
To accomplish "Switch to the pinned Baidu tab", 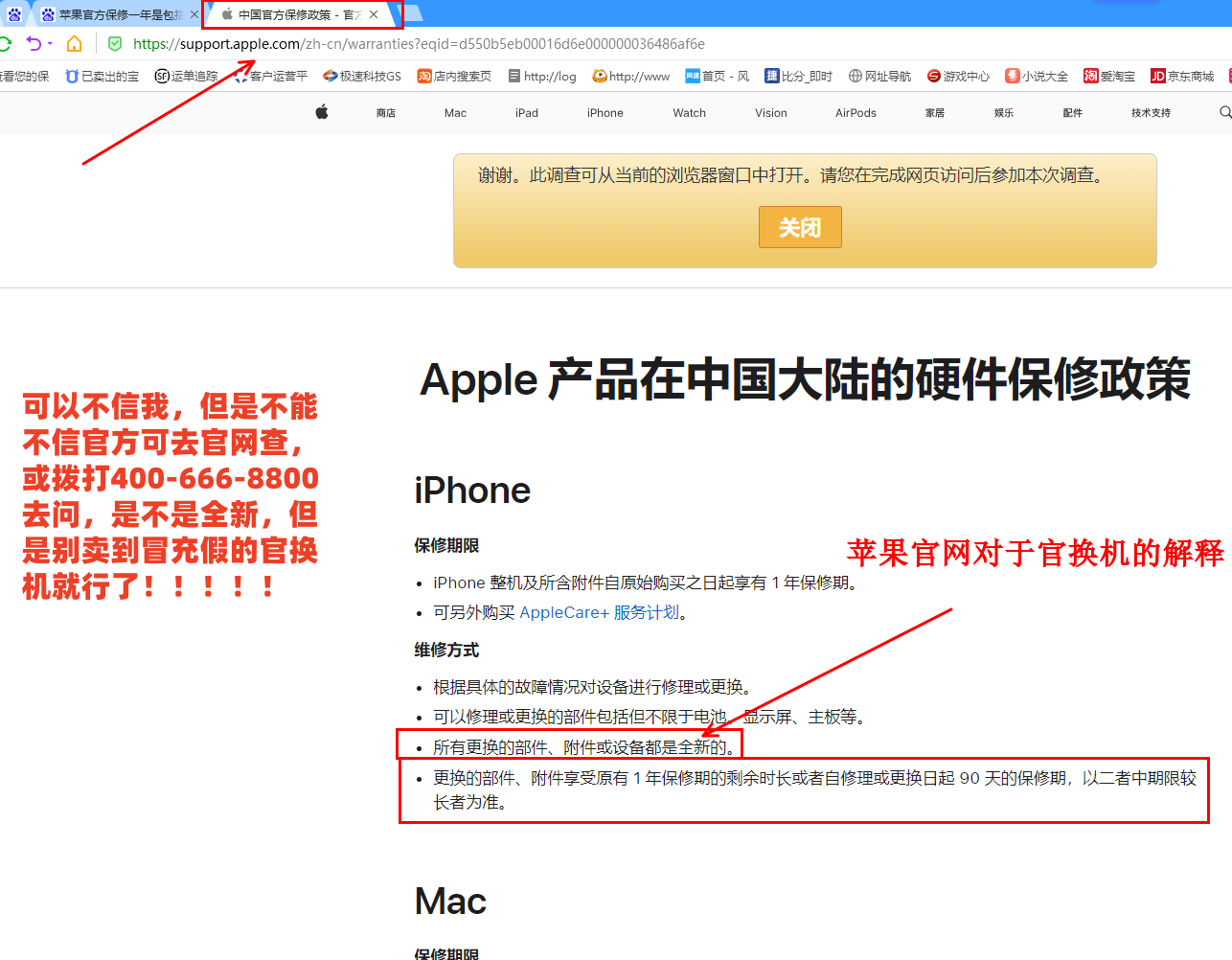I will 14,14.
